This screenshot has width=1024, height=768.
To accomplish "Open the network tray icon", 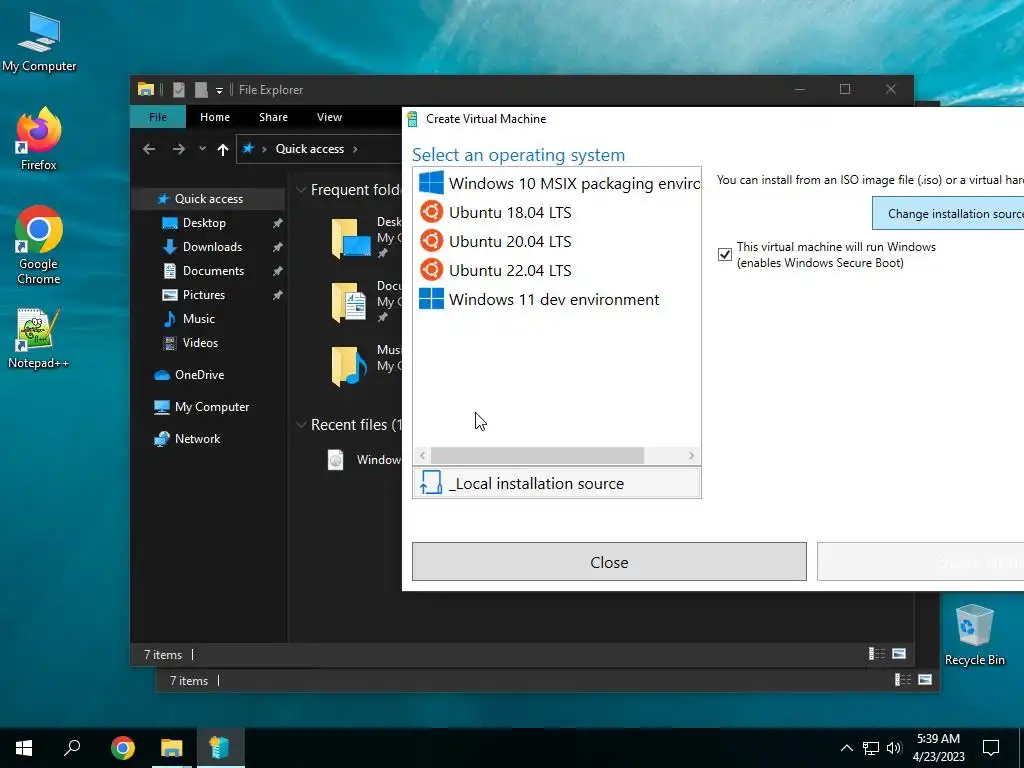I will (871, 748).
